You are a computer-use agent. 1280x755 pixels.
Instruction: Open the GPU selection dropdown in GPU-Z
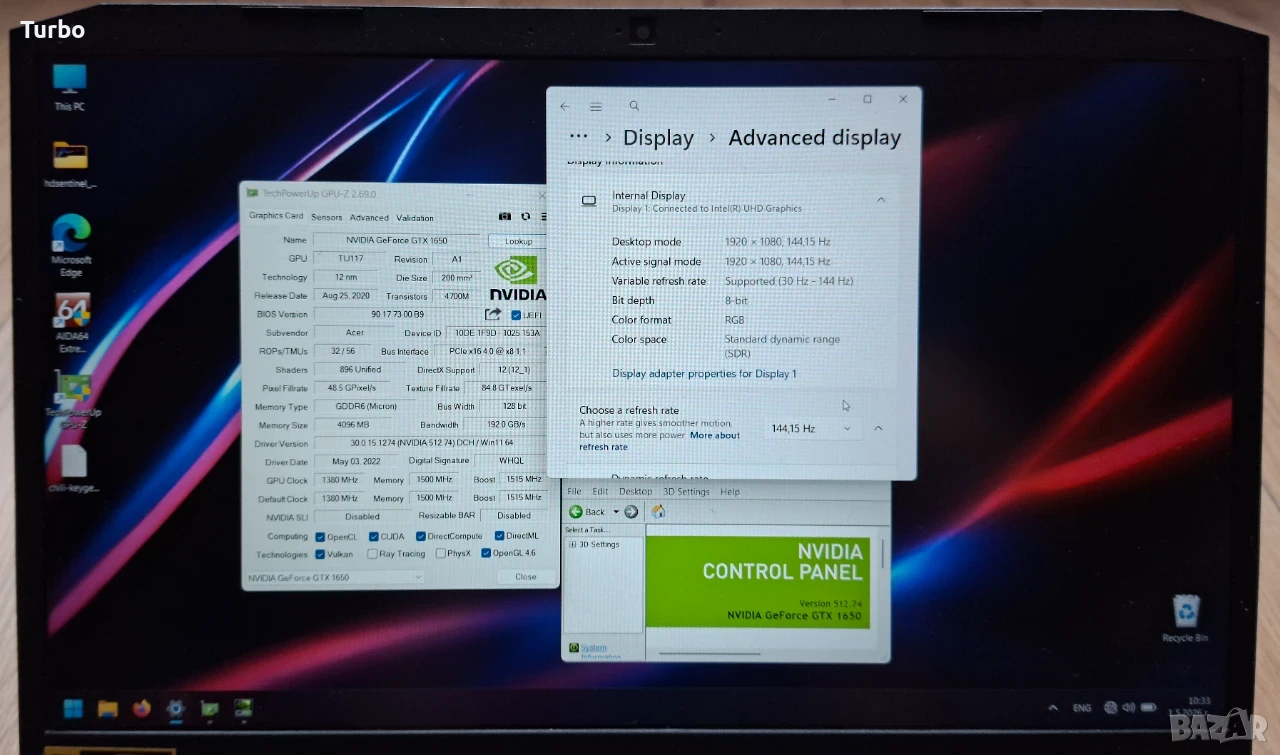[335, 578]
